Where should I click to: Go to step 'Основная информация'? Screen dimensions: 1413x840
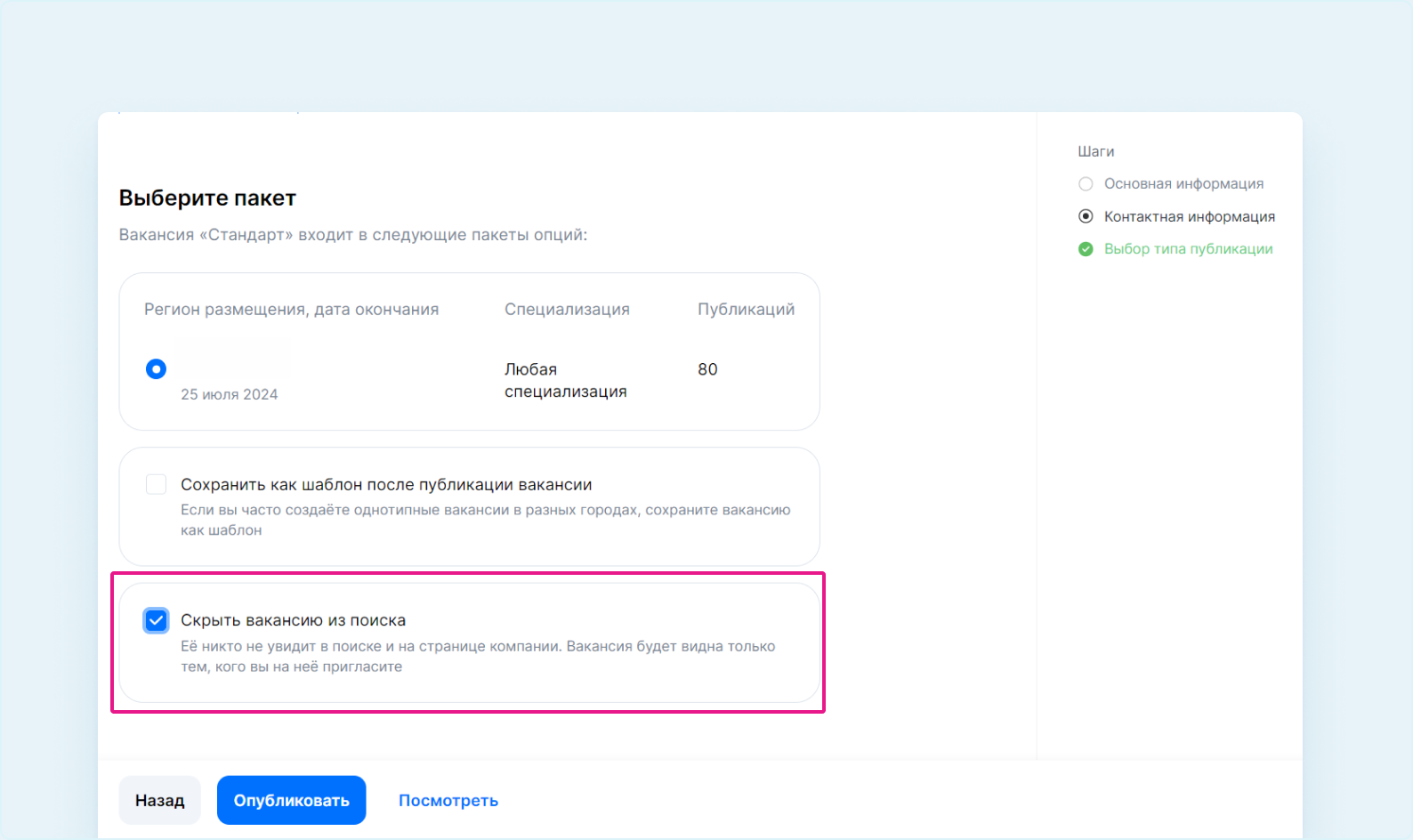(1183, 183)
